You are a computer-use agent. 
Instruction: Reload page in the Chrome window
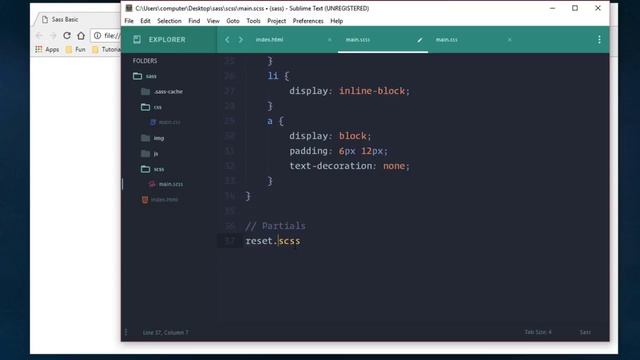(67, 36)
